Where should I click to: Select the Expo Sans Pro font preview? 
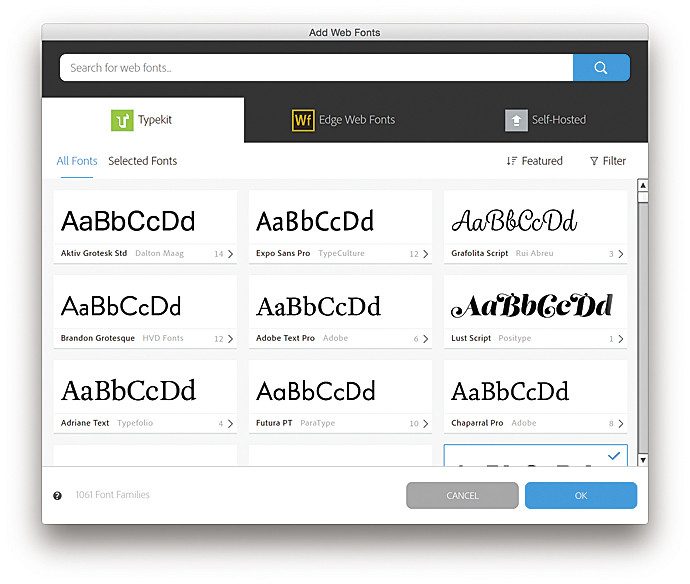[340, 218]
